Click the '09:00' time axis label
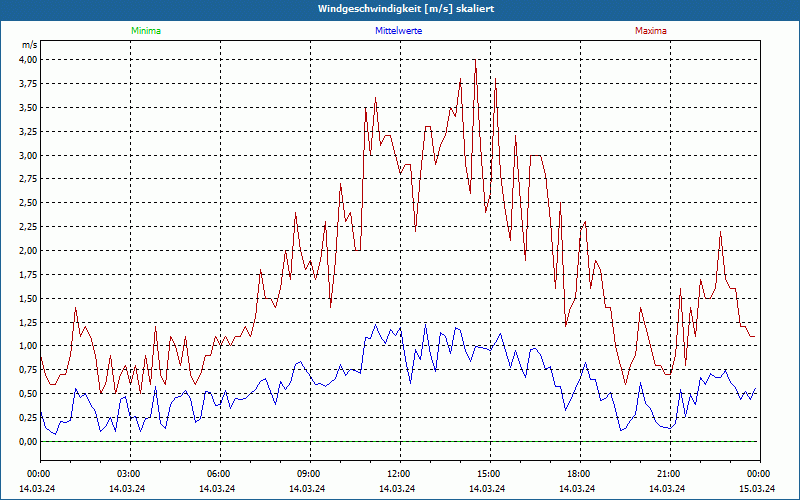Screen dimensions: 800x500 310,474
